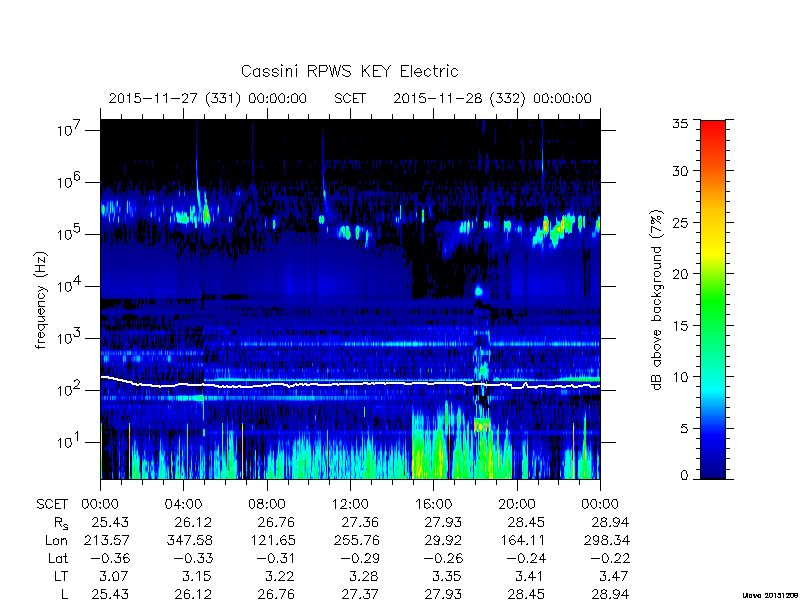Click the time tick label '16:00'
800x600 pixels.
point(434,505)
